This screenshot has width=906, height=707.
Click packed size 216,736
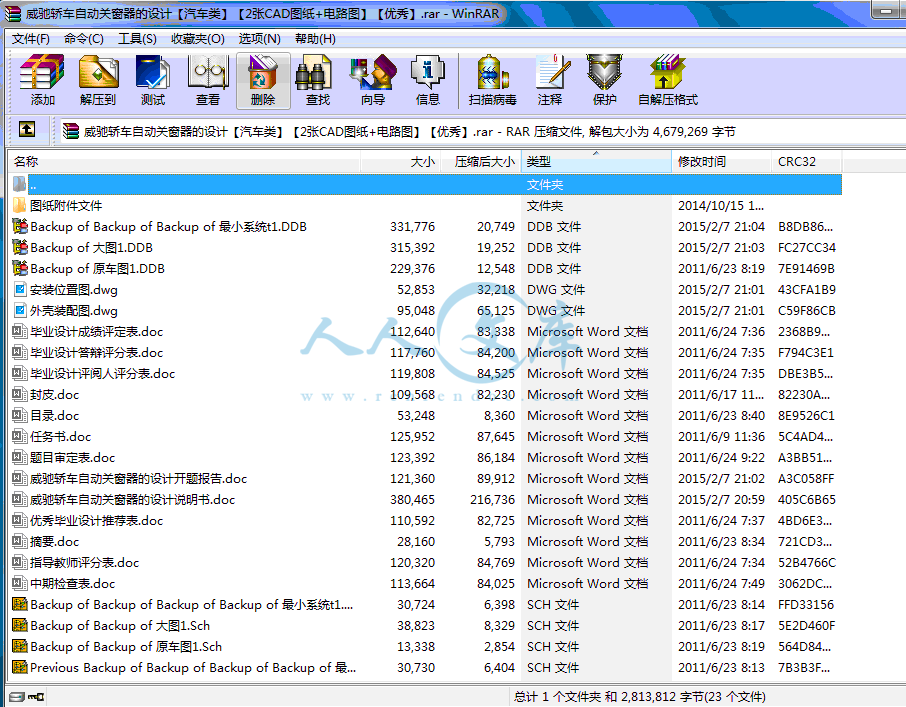coord(492,500)
